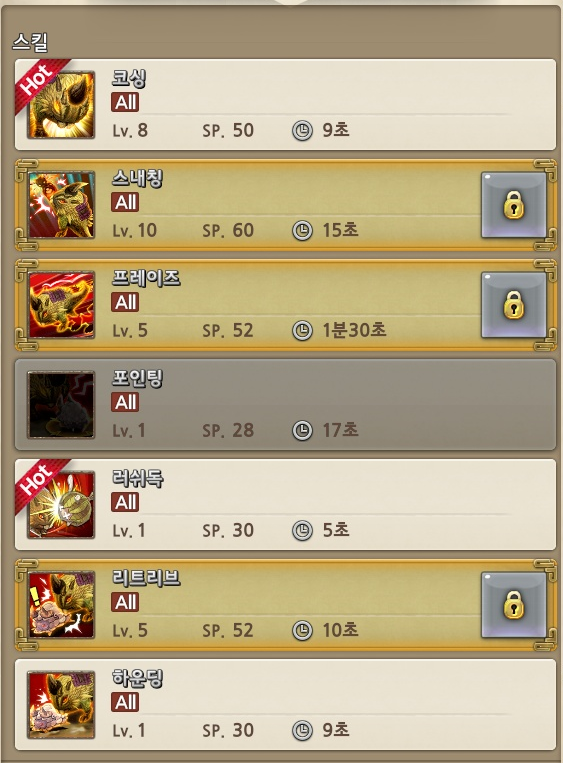Select the 러쉬독 skill icon
Screen dimensions: 563x763
pos(61,505)
